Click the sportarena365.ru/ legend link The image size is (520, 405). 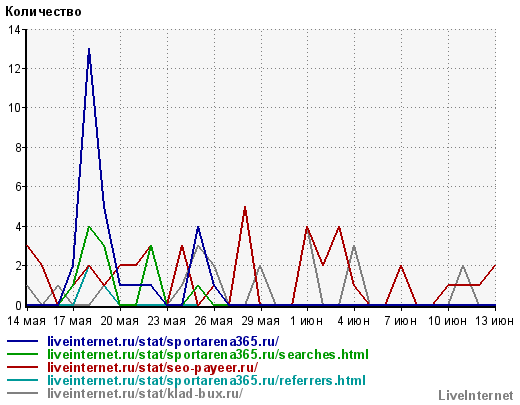click(x=163, y=342)
